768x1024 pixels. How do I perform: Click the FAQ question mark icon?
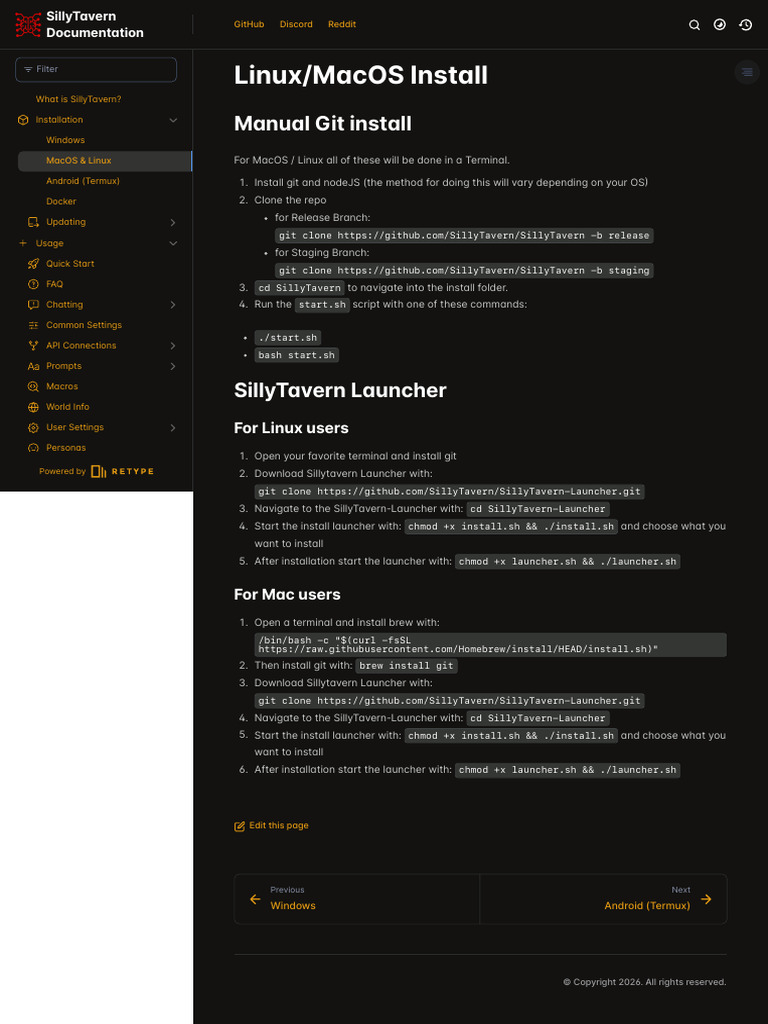(x=33, y=284)
